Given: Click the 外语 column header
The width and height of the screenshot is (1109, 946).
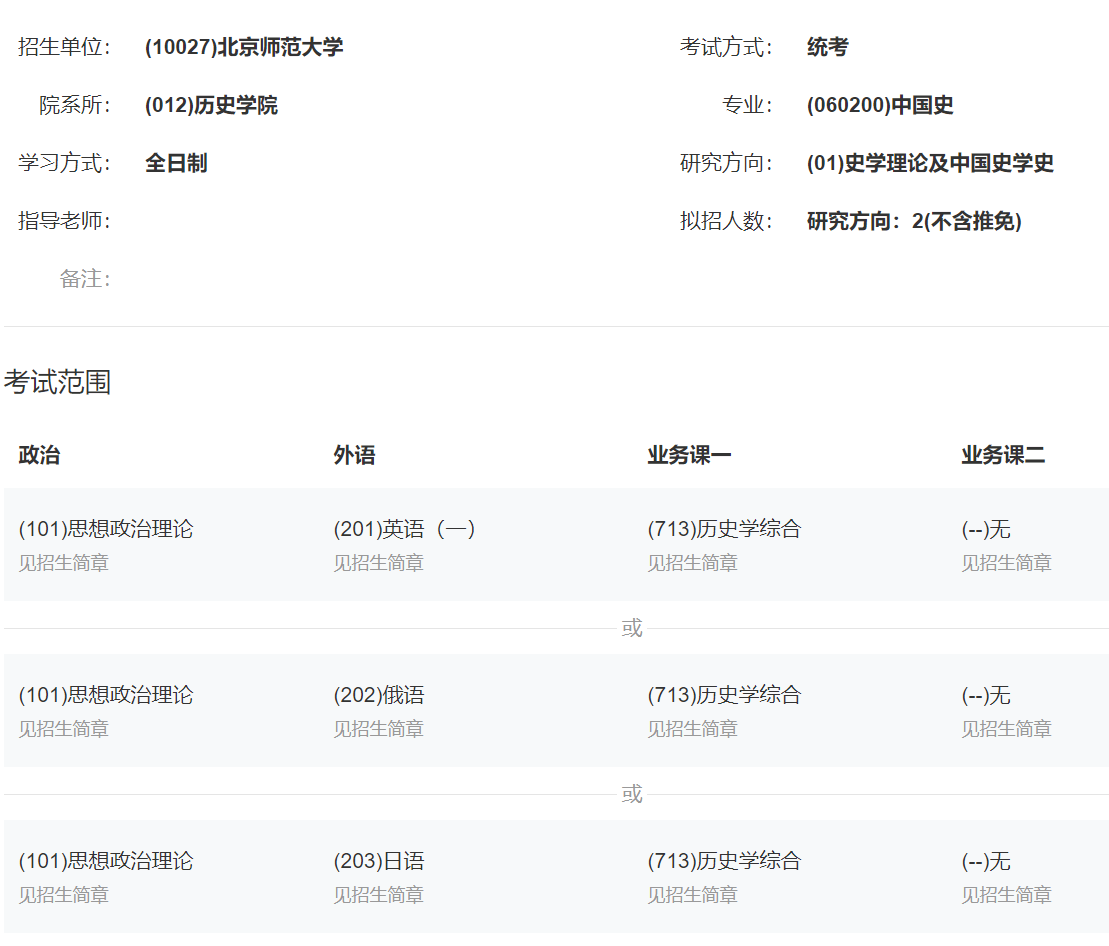Looking at the screenshot, I should tap(354, 455).
